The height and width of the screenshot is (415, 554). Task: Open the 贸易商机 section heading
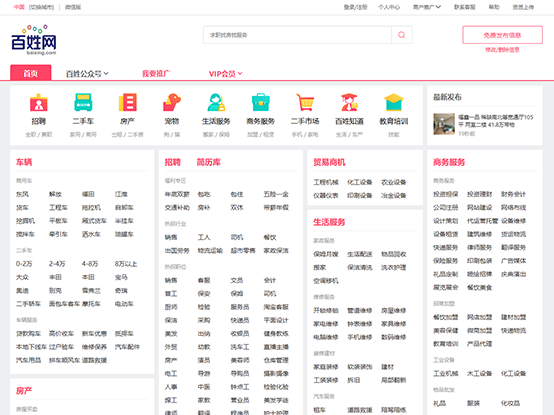click(329, 162)
